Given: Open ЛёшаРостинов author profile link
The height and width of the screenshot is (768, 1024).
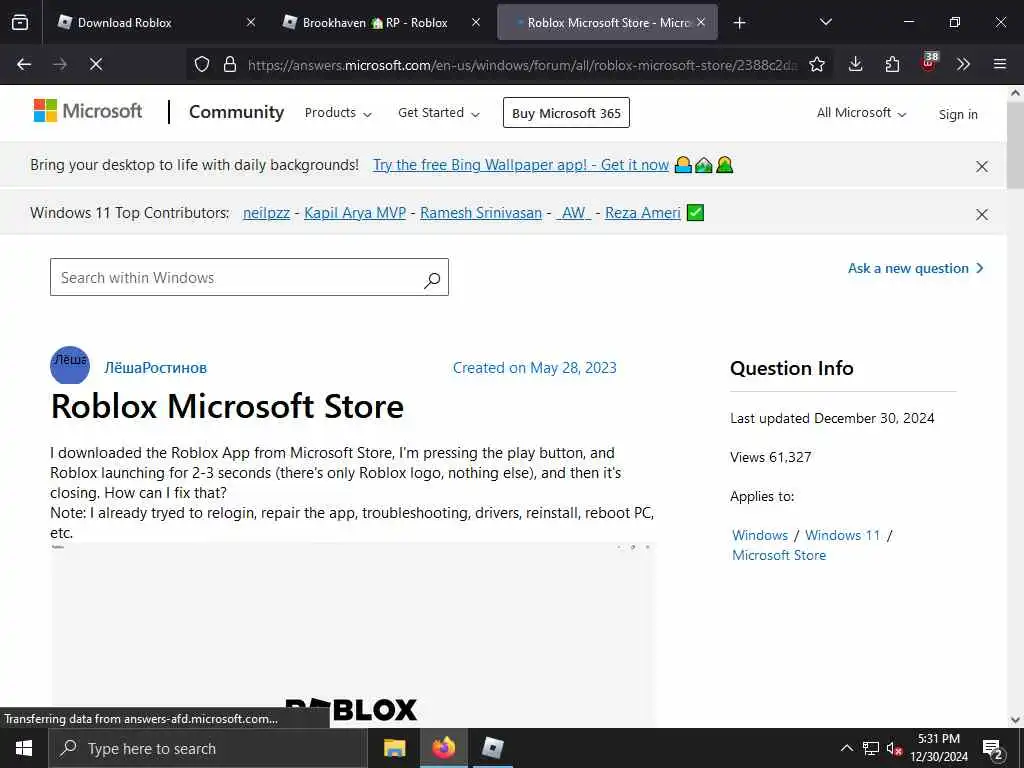Looking at the screenshot, I should (155, 368).
